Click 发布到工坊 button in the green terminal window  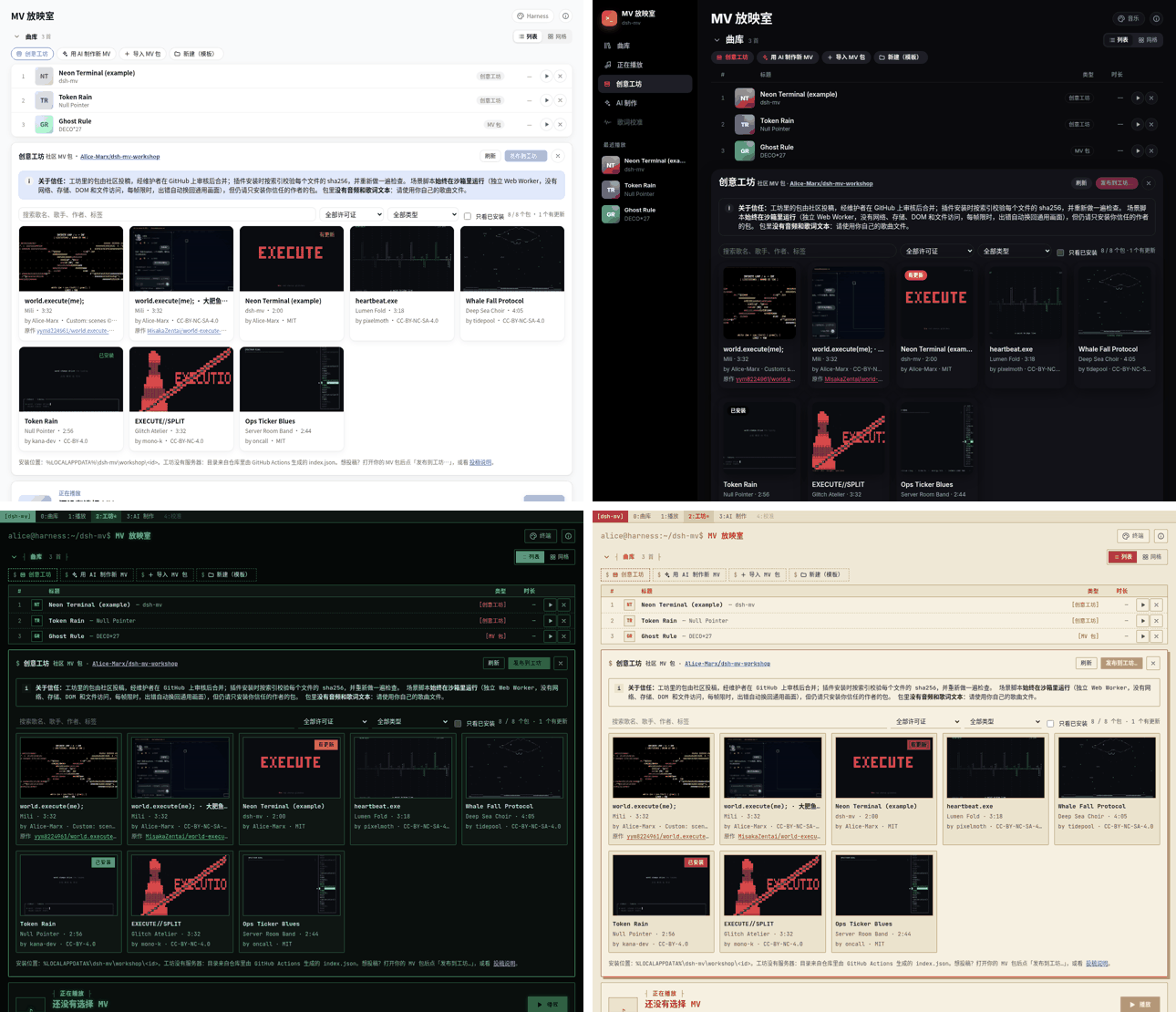pyautogui.click(x=529, y=663)
